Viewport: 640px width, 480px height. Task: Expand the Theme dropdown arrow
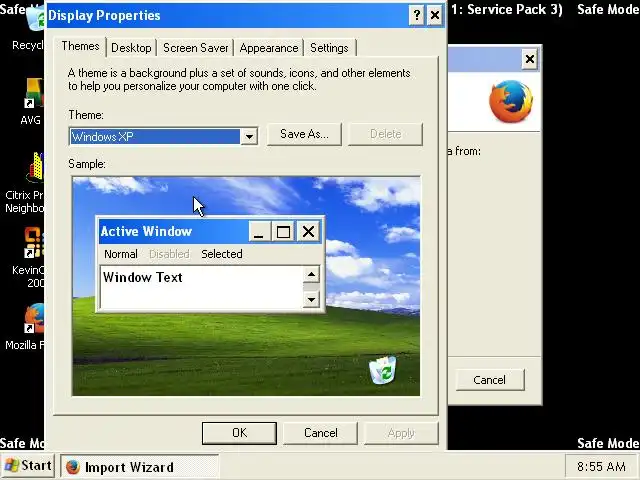coord(249,136)
